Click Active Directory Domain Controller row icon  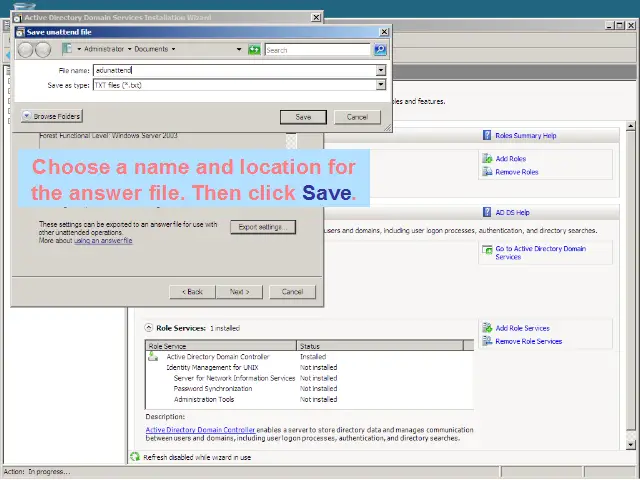[153, 356]
